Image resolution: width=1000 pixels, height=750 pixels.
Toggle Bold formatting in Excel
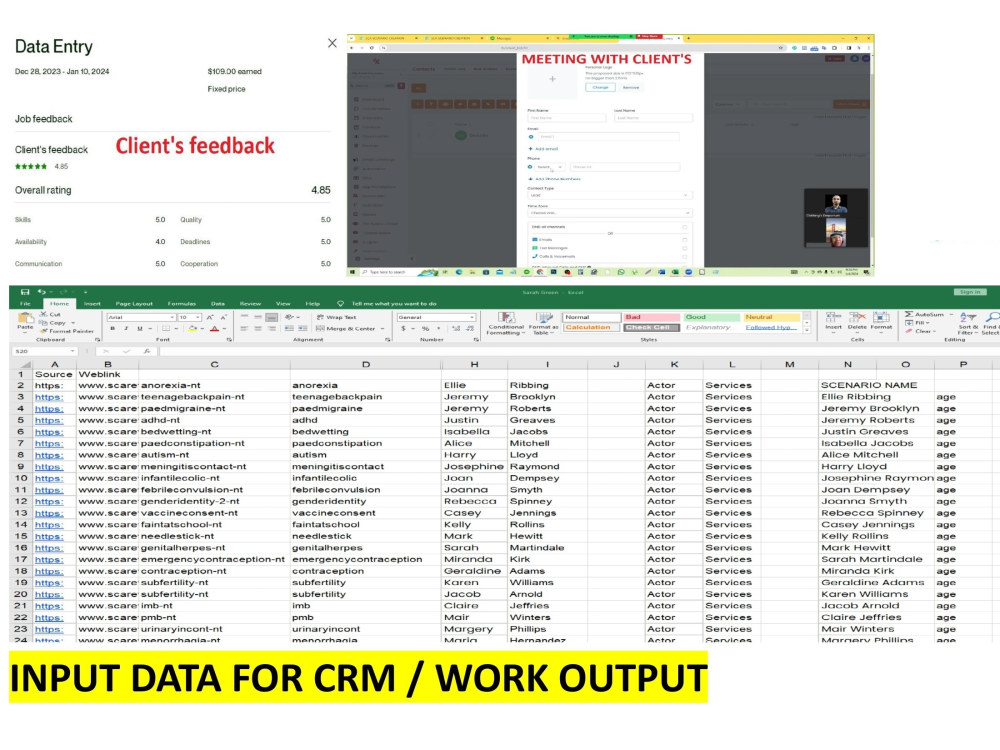[113, 328]
